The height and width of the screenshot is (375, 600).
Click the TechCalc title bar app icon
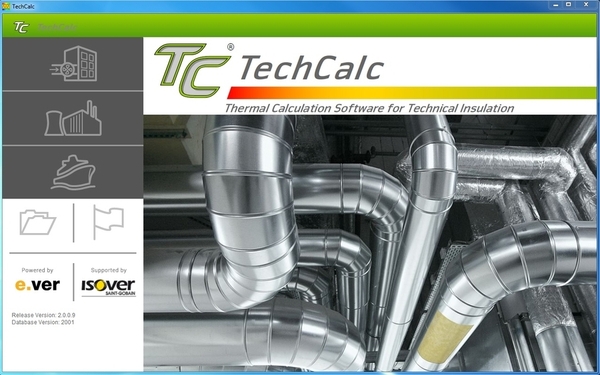pos(6,6)
